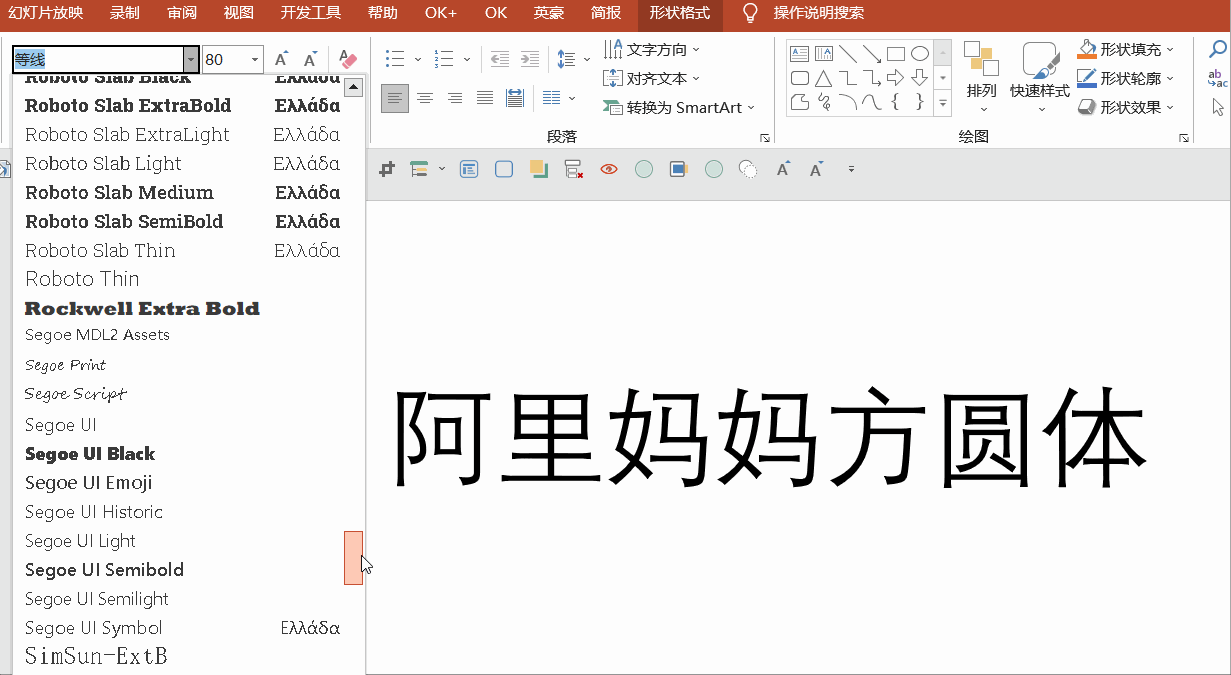Open 排列 arrange dropdown

[x=982, y=78]
